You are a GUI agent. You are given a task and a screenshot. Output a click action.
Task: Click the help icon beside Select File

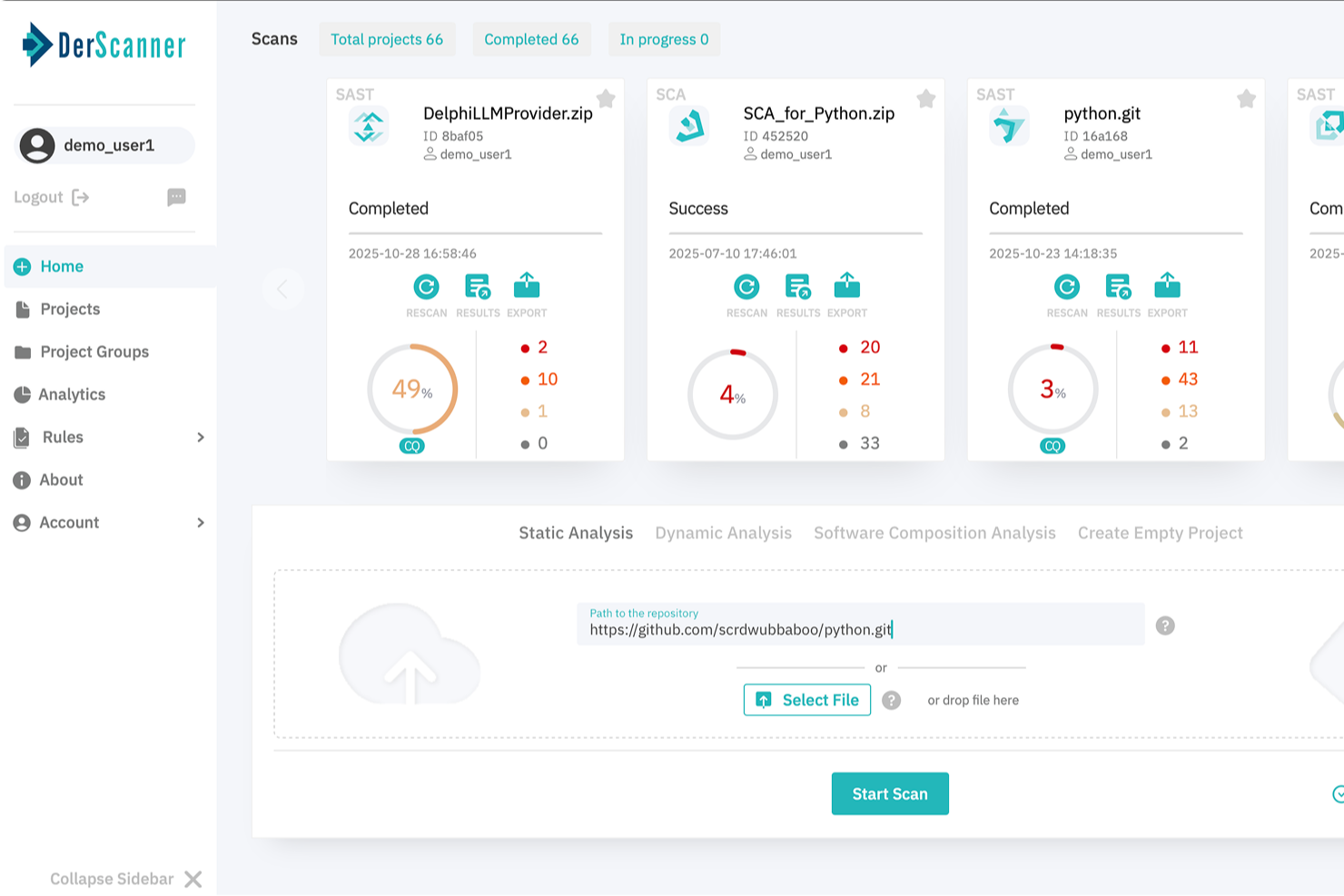coord(892,700)
